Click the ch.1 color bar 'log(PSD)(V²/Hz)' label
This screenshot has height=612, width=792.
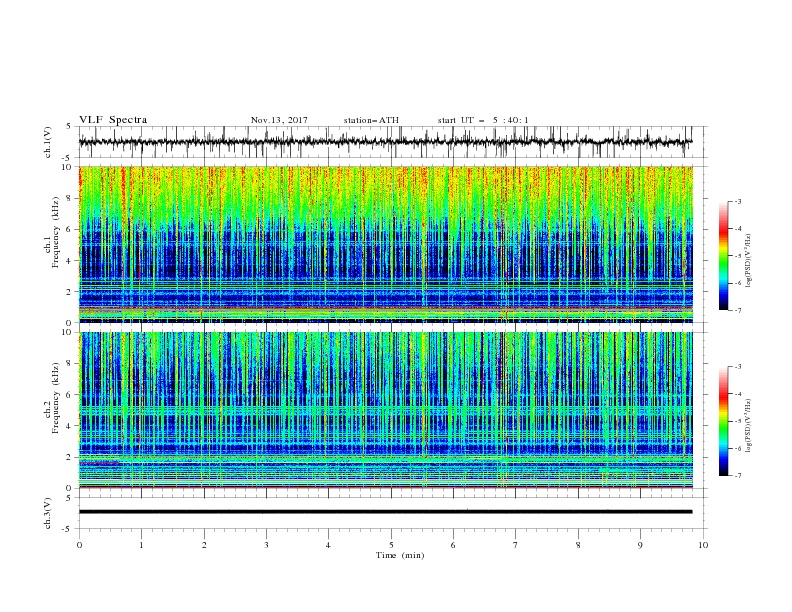(x=749, y=260)
